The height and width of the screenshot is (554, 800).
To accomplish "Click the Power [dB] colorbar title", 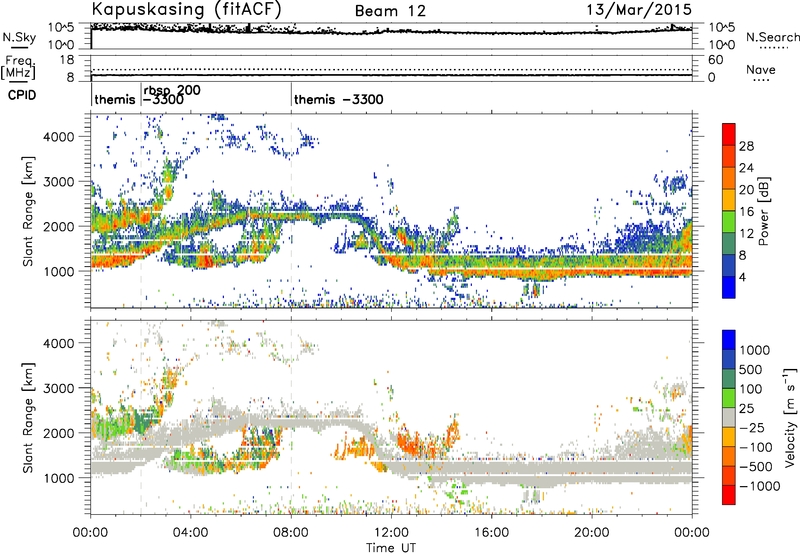I will [764, 211].
